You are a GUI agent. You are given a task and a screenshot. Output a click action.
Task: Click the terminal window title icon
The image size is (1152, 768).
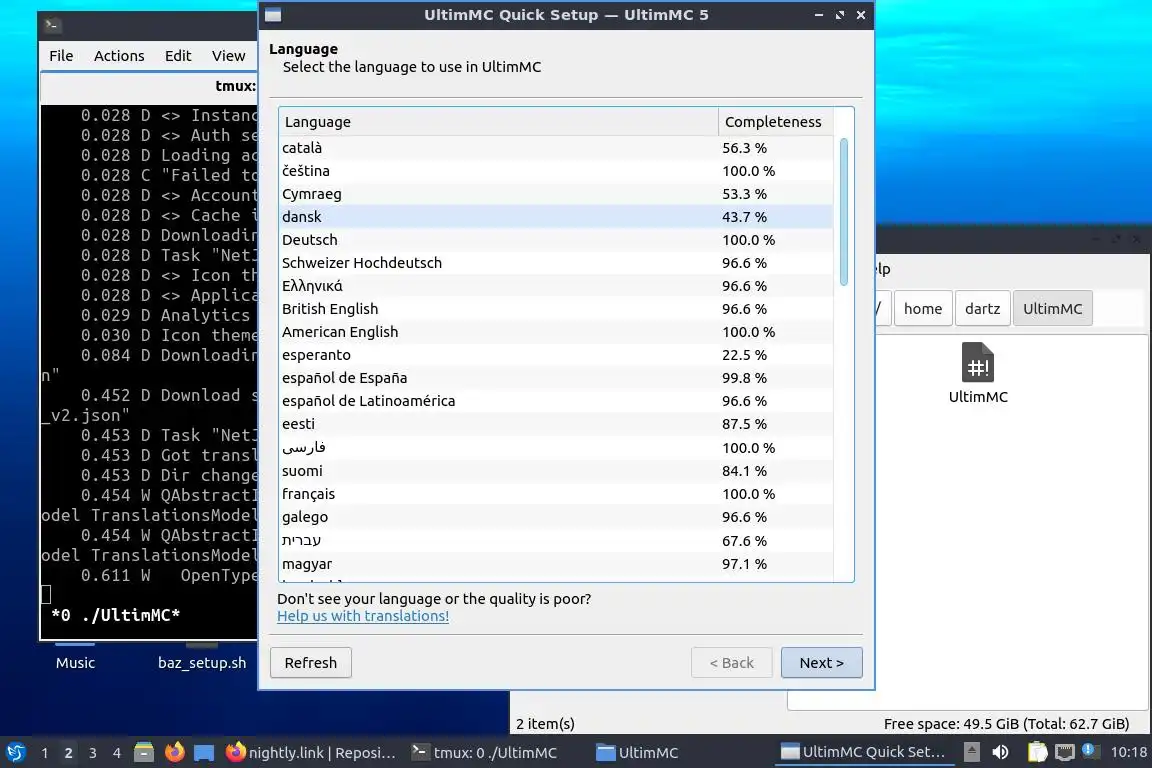click(x=51, y=25)
